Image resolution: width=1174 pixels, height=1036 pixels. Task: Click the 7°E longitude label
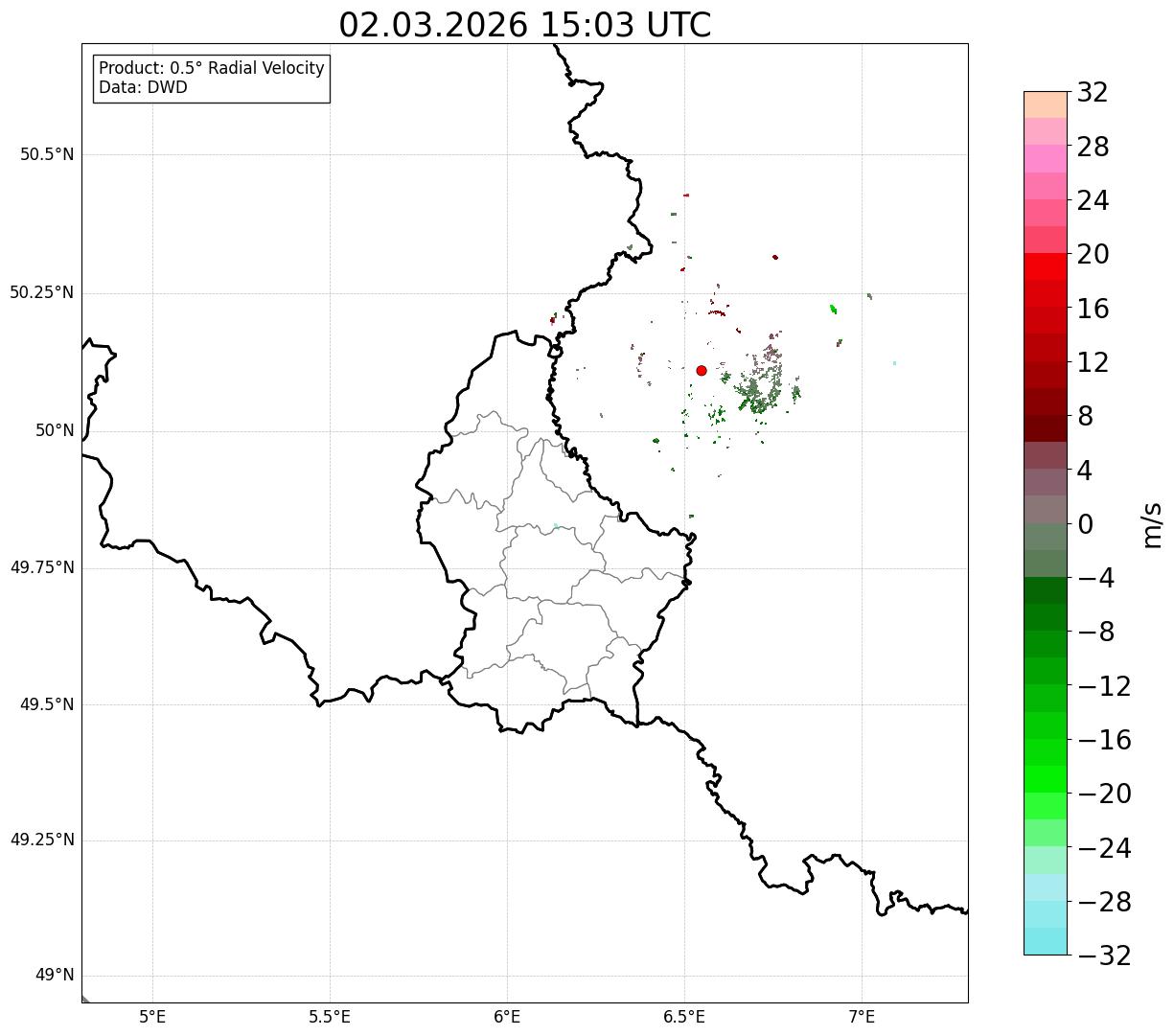click(862, 1017)
